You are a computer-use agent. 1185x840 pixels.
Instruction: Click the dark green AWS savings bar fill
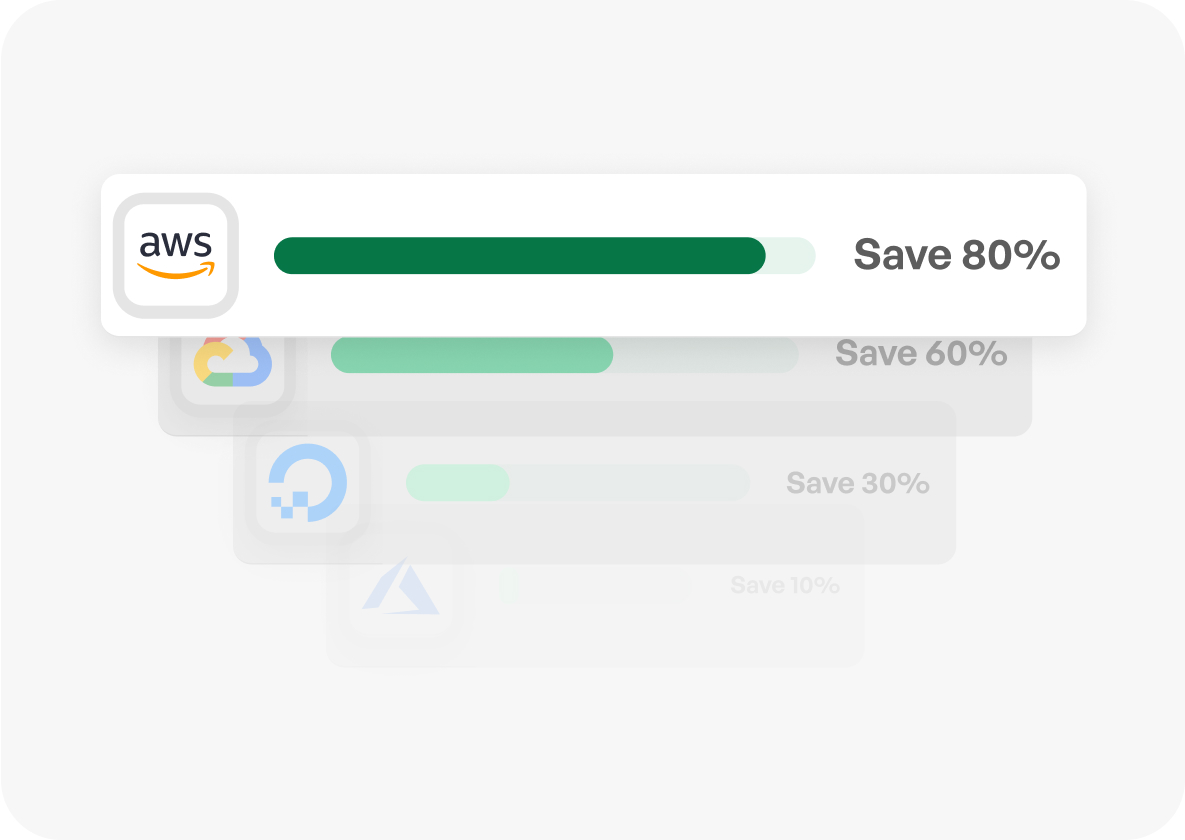click(x=519, y=256)
